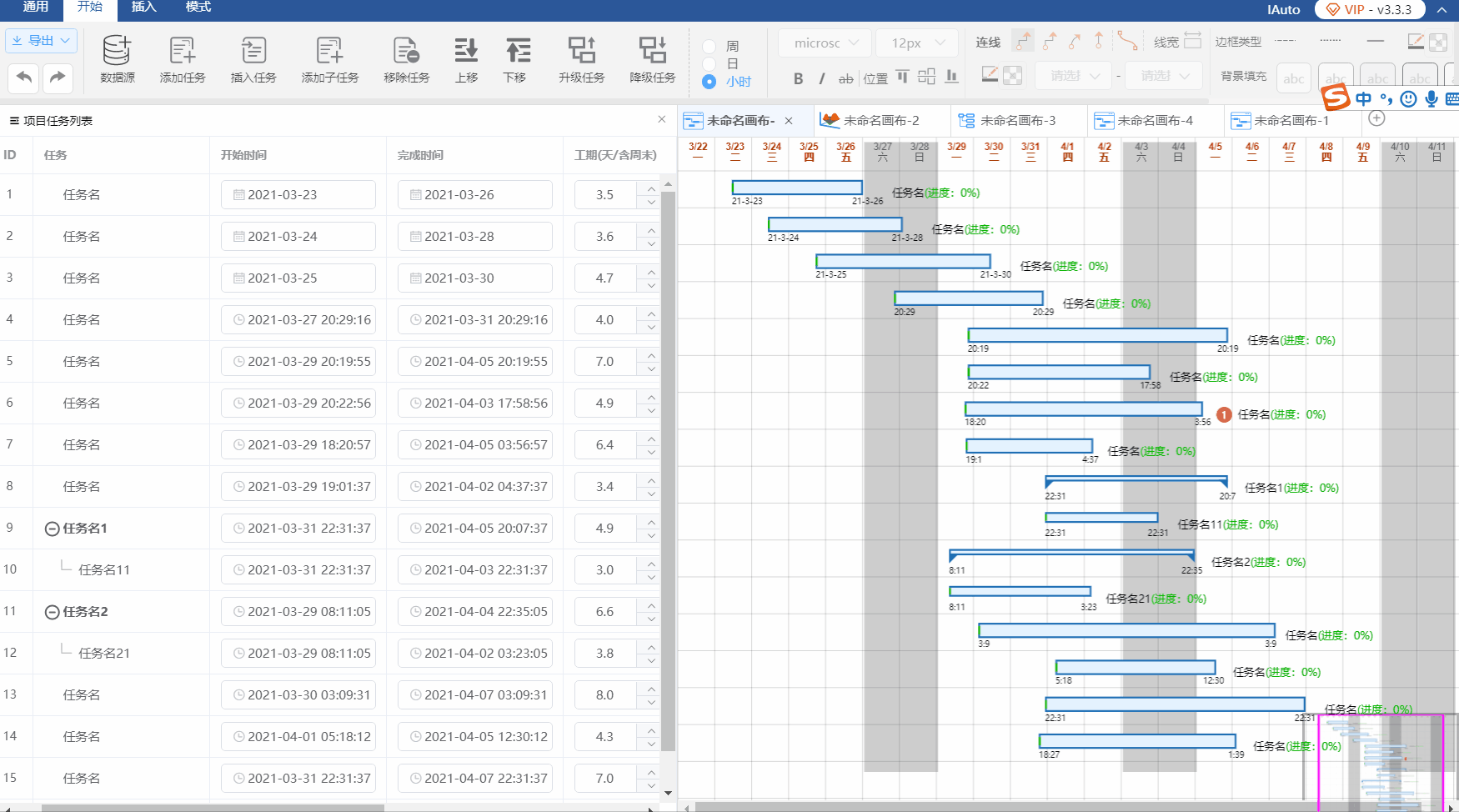
Task: Demote task using 降级任务 icon
Action: point(652,52)
